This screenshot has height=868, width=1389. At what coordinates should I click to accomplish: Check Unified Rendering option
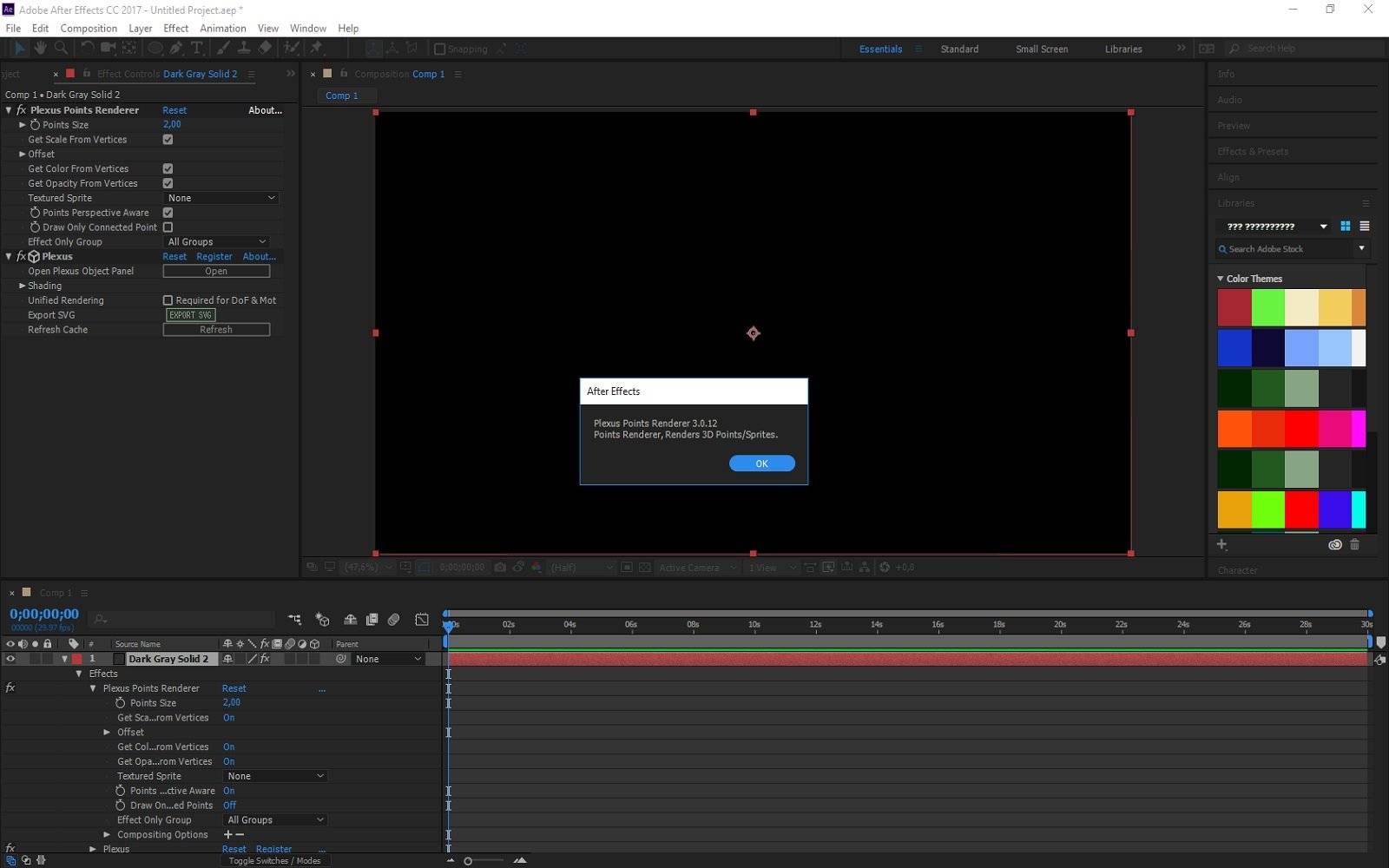168,300
